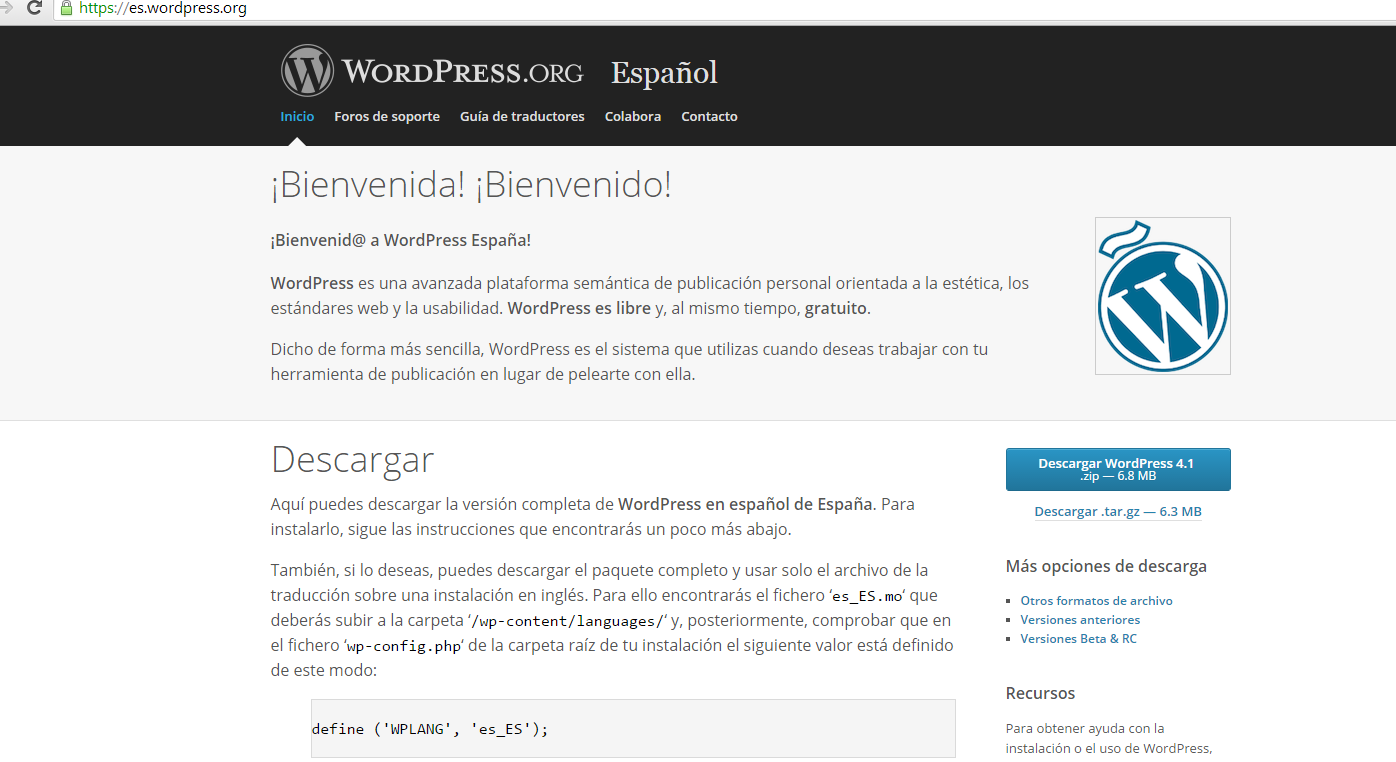Click the WordPress.org logo in the header
This screenshot has height=762, width=1396.
pyautogui.click(x=432, y=71)
